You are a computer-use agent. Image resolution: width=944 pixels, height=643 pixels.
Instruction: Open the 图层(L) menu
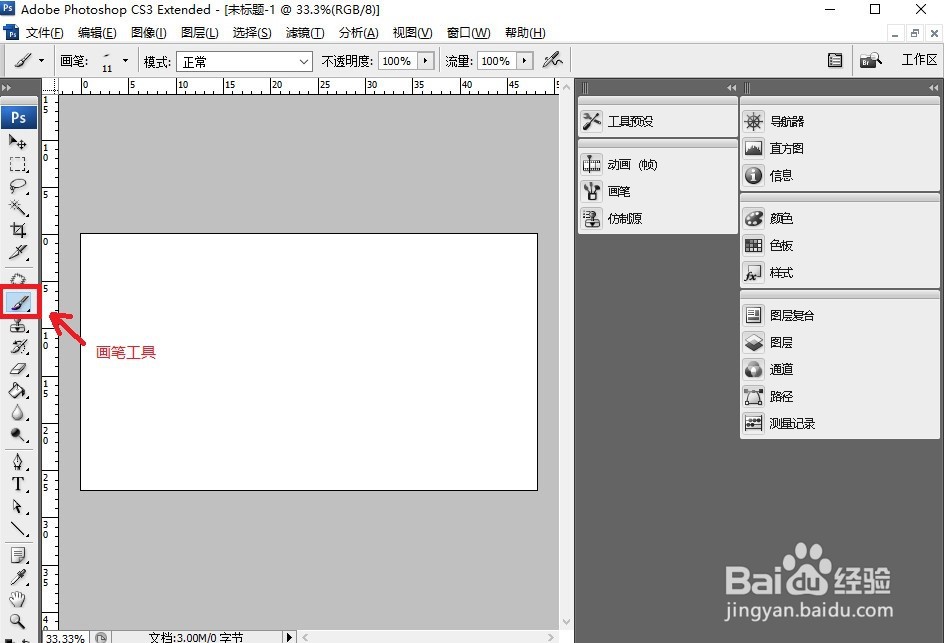(199, 33)
